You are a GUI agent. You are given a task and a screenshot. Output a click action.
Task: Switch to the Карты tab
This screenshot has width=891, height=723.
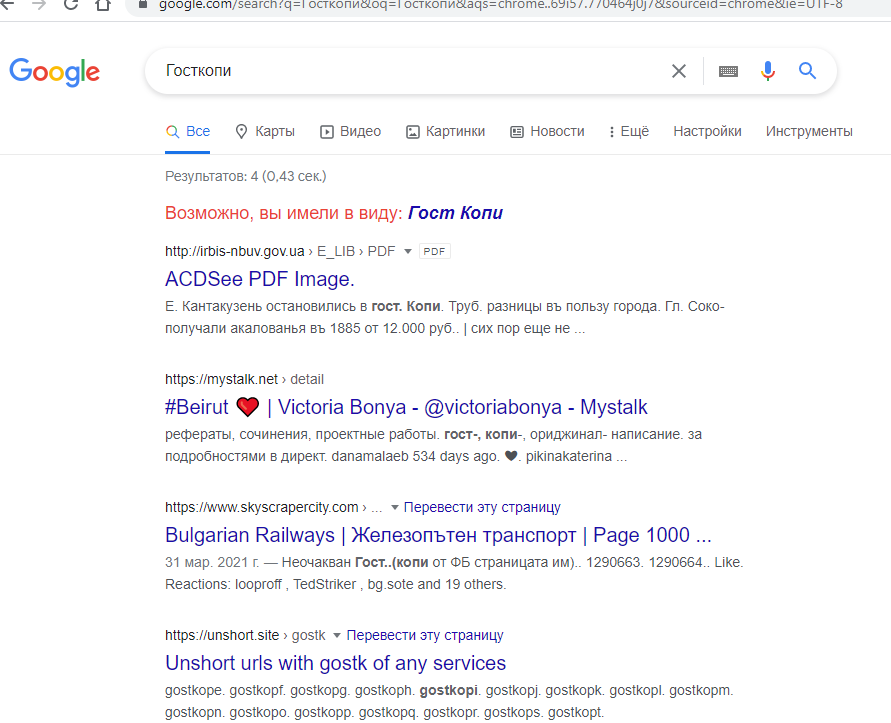click(x=265, y=131)
